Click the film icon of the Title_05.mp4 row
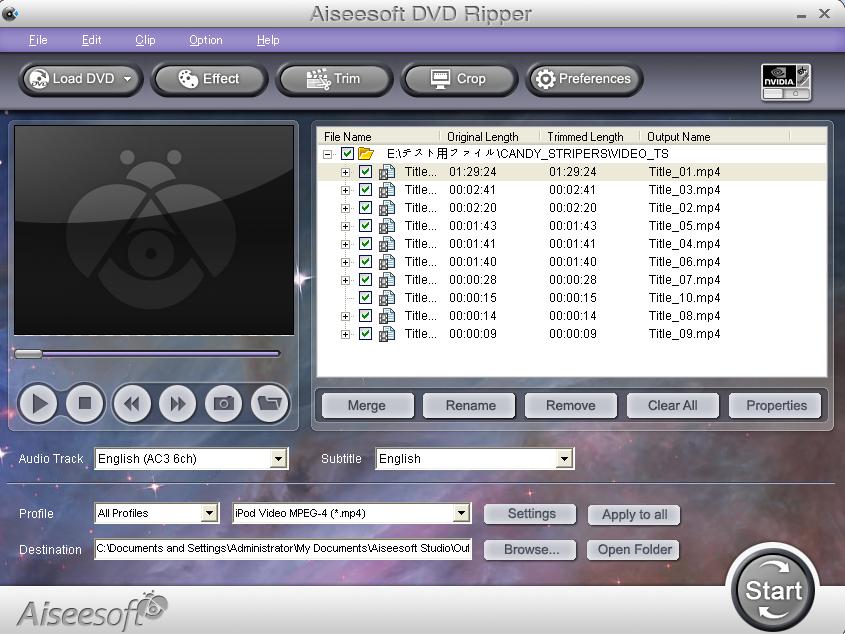The image size is (845, 634). [x=387, y=226]
